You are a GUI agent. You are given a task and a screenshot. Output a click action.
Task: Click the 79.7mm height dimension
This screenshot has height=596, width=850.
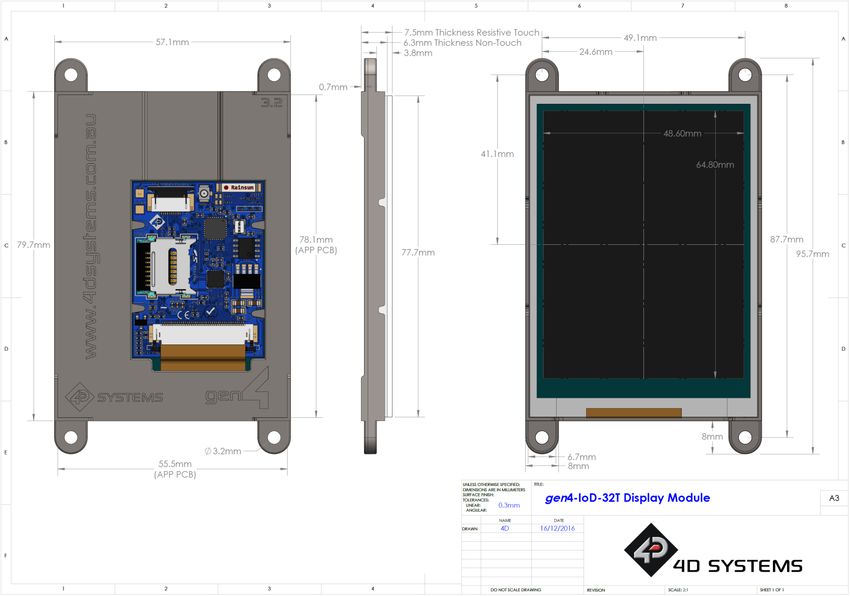point(34,245)
